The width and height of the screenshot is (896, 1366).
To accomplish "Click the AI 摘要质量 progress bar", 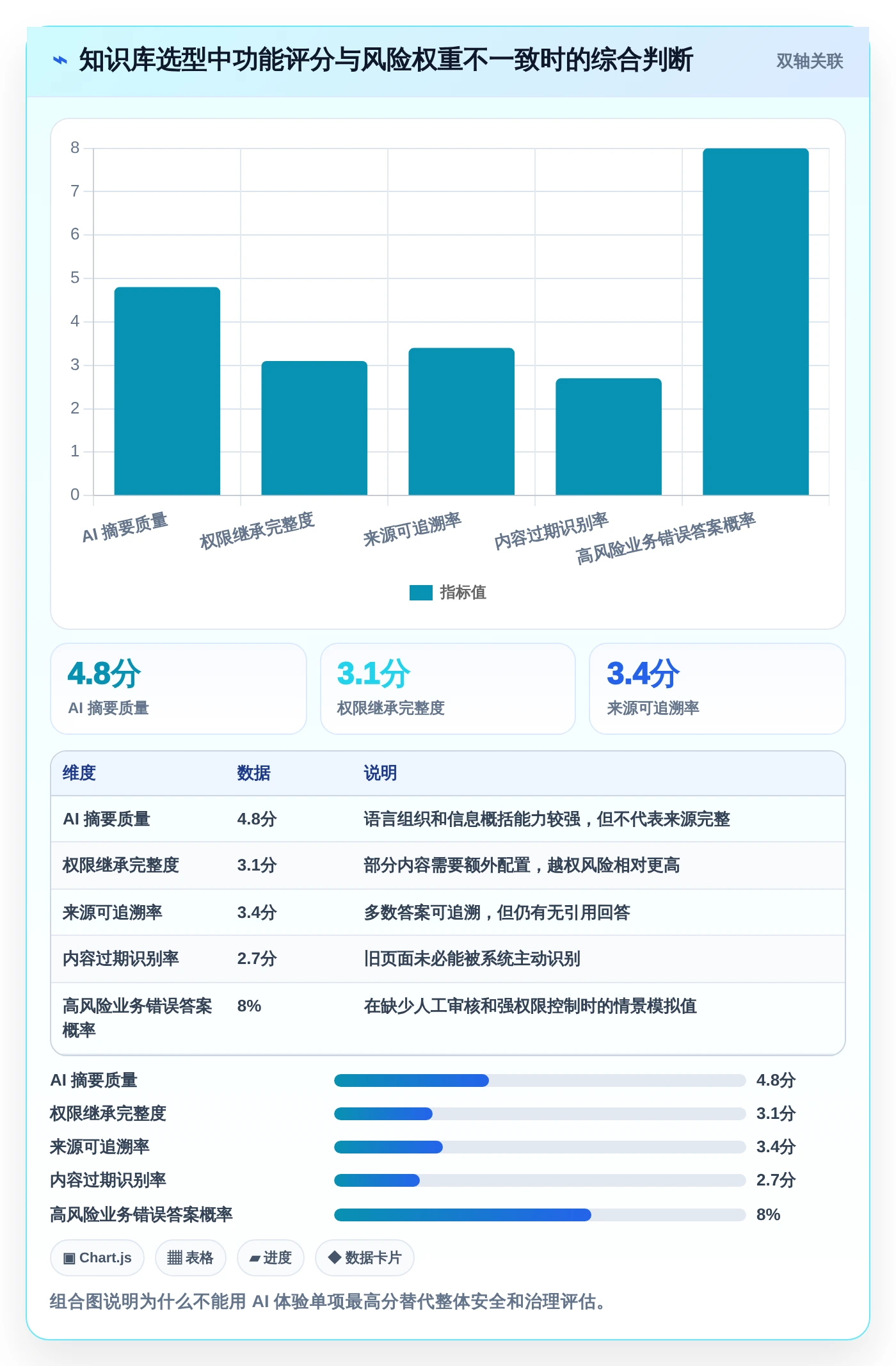I will pos(540,1081).
